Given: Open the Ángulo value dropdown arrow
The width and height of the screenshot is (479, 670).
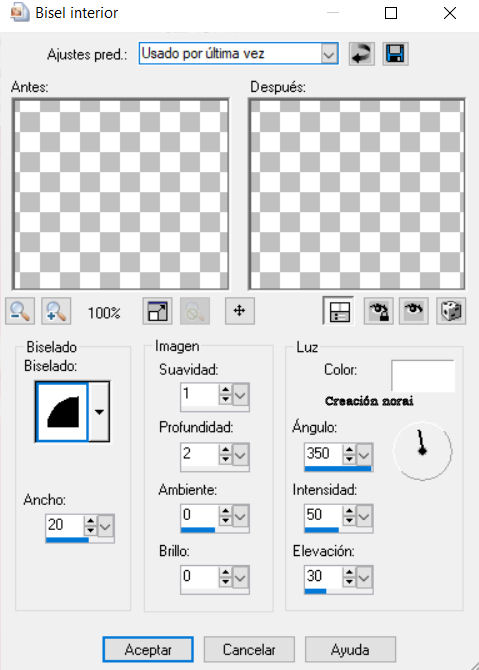Looking at the screenshot, I should (364, 454).
